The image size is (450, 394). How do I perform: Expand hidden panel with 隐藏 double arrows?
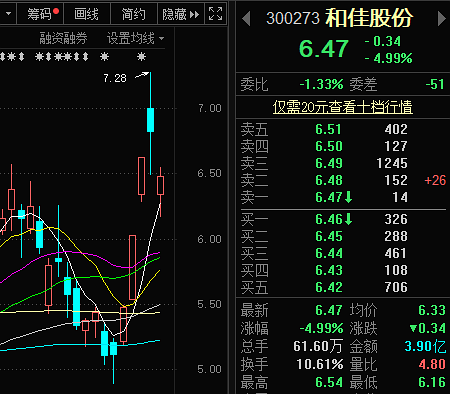click(194, 15)
